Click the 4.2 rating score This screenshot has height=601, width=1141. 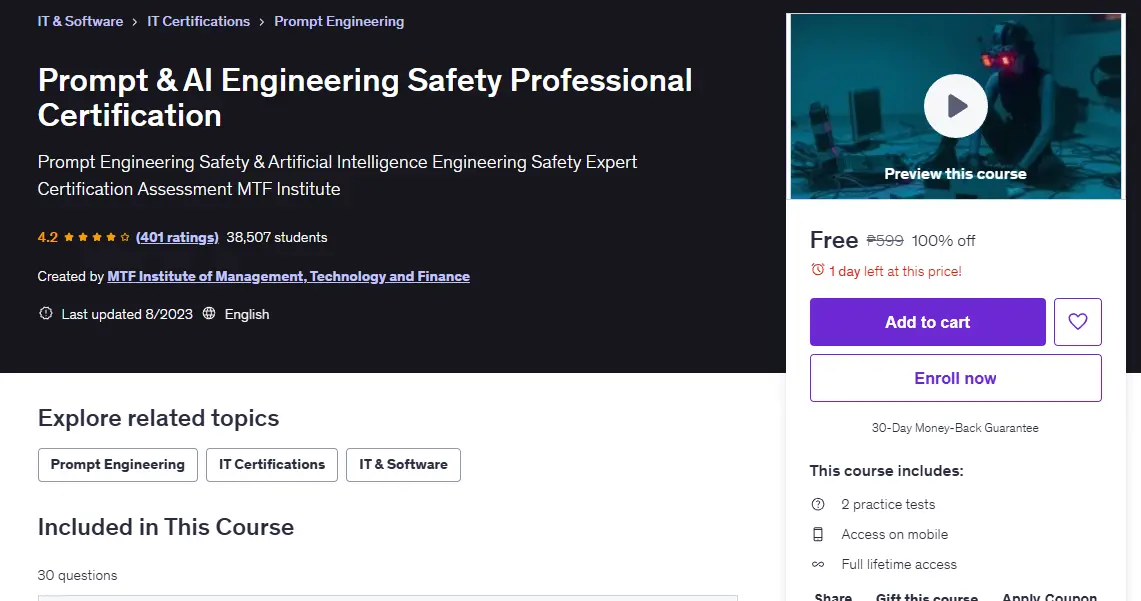pyautogui.click(x=47, y=237)
